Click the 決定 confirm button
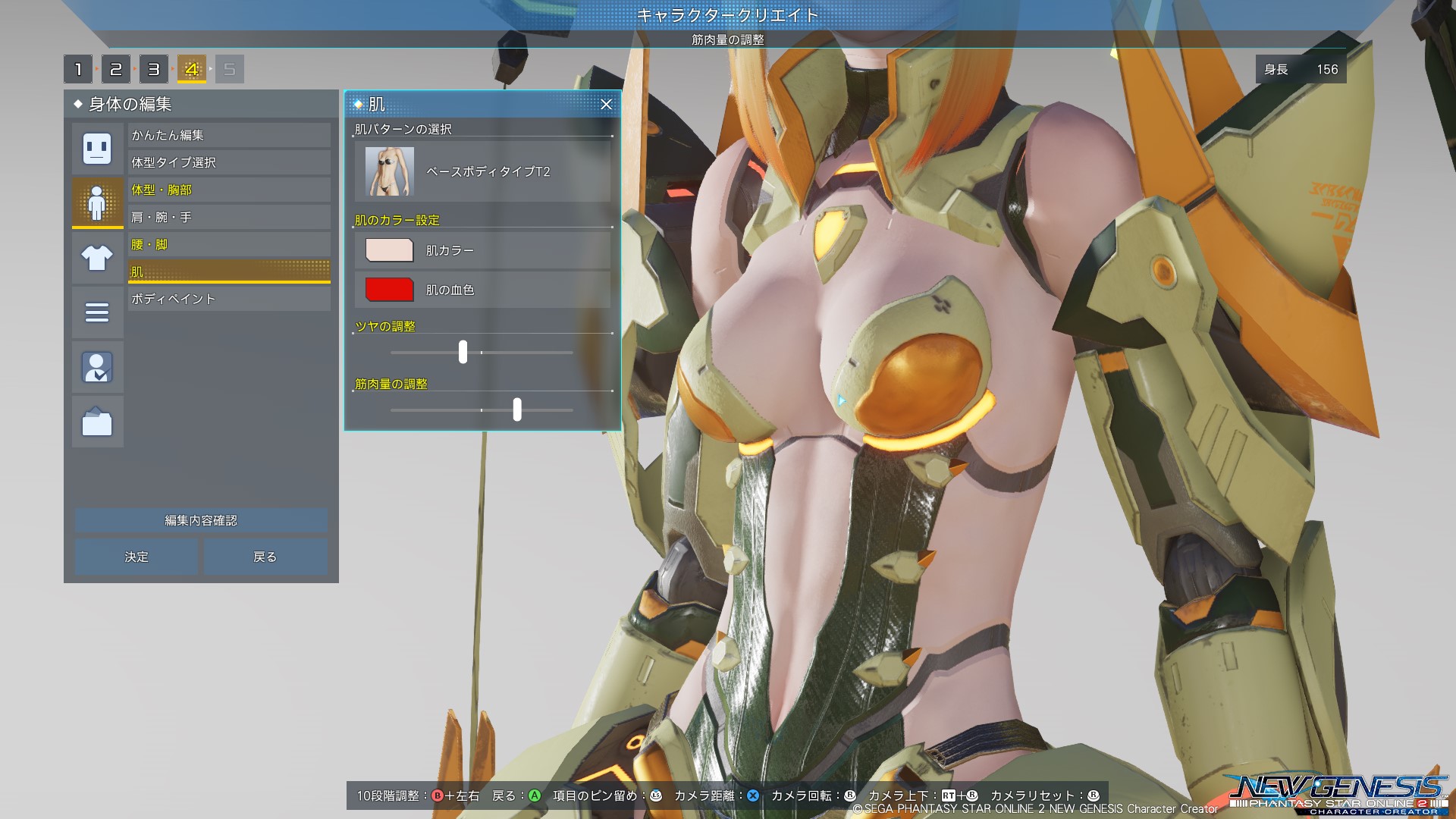Image resolution: width=1456 pixels, height=819 pixels. pyautogui.click(x=136, y=557)
